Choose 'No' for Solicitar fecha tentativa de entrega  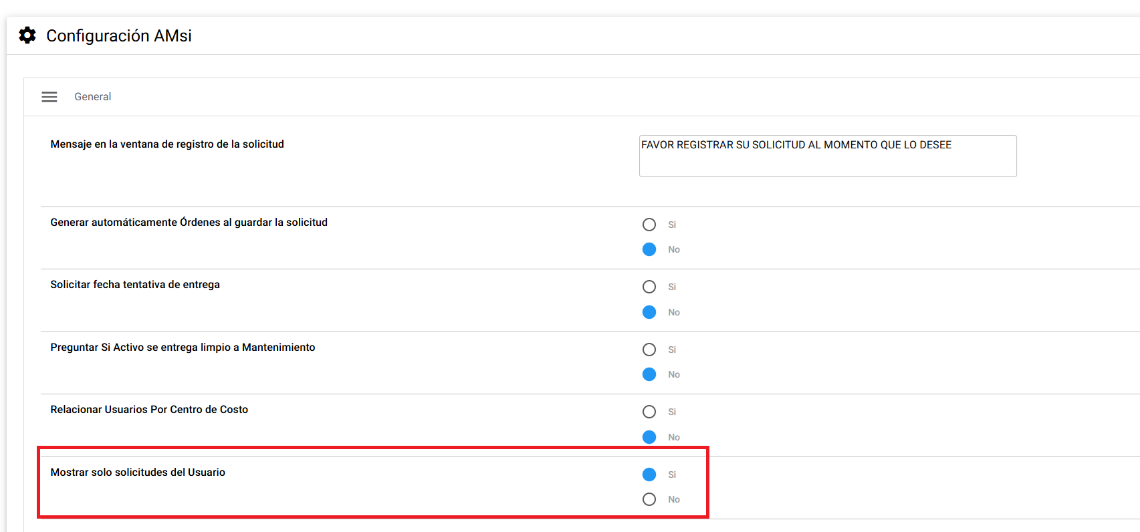[x=649, y=312]
